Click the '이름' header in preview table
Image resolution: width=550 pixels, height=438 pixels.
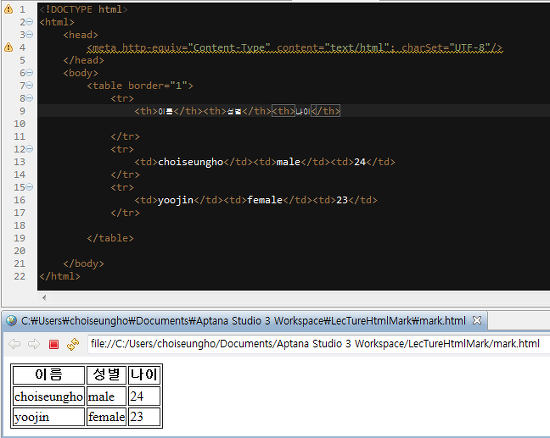click(49, 375)
